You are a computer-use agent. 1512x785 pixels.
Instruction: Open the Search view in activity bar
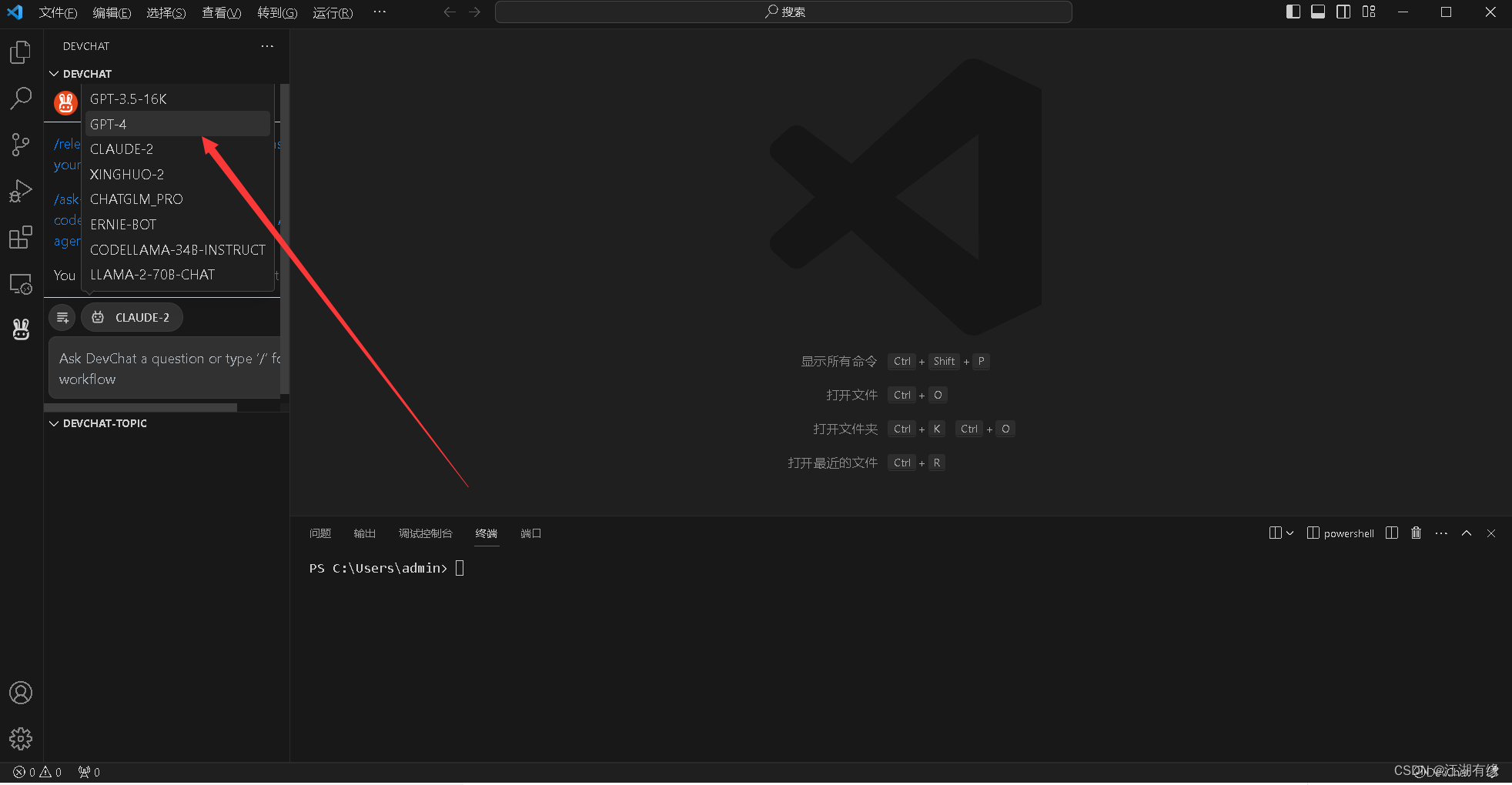tap(21, 99)
